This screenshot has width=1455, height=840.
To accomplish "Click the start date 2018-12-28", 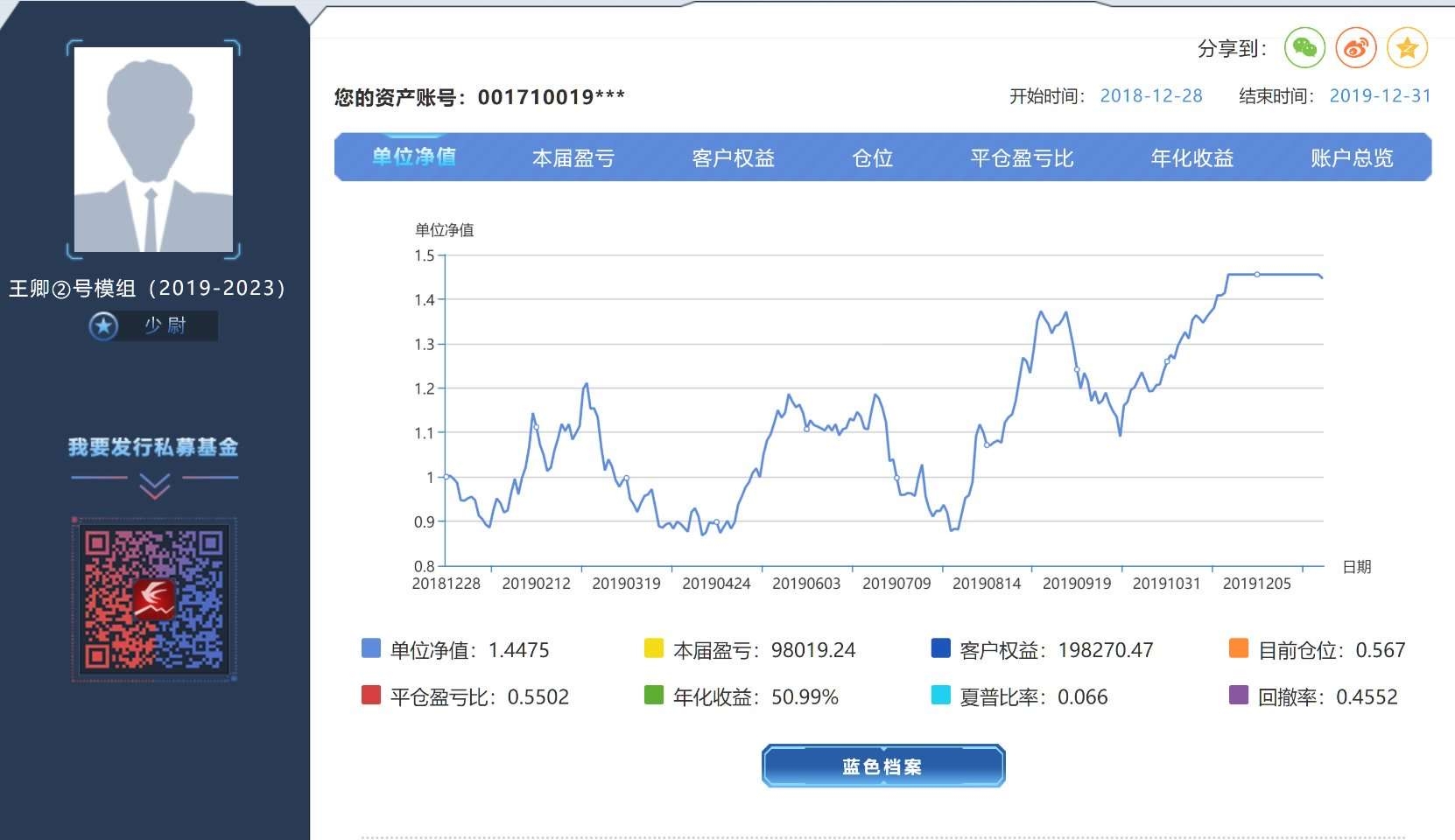I will tap(1151, 96).
